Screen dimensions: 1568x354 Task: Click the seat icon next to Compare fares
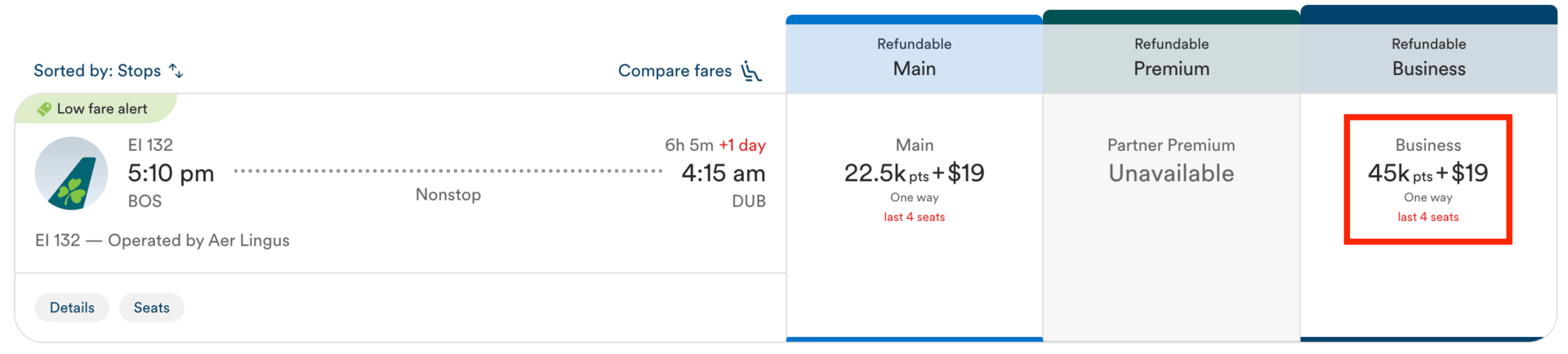tap(751, 71)
